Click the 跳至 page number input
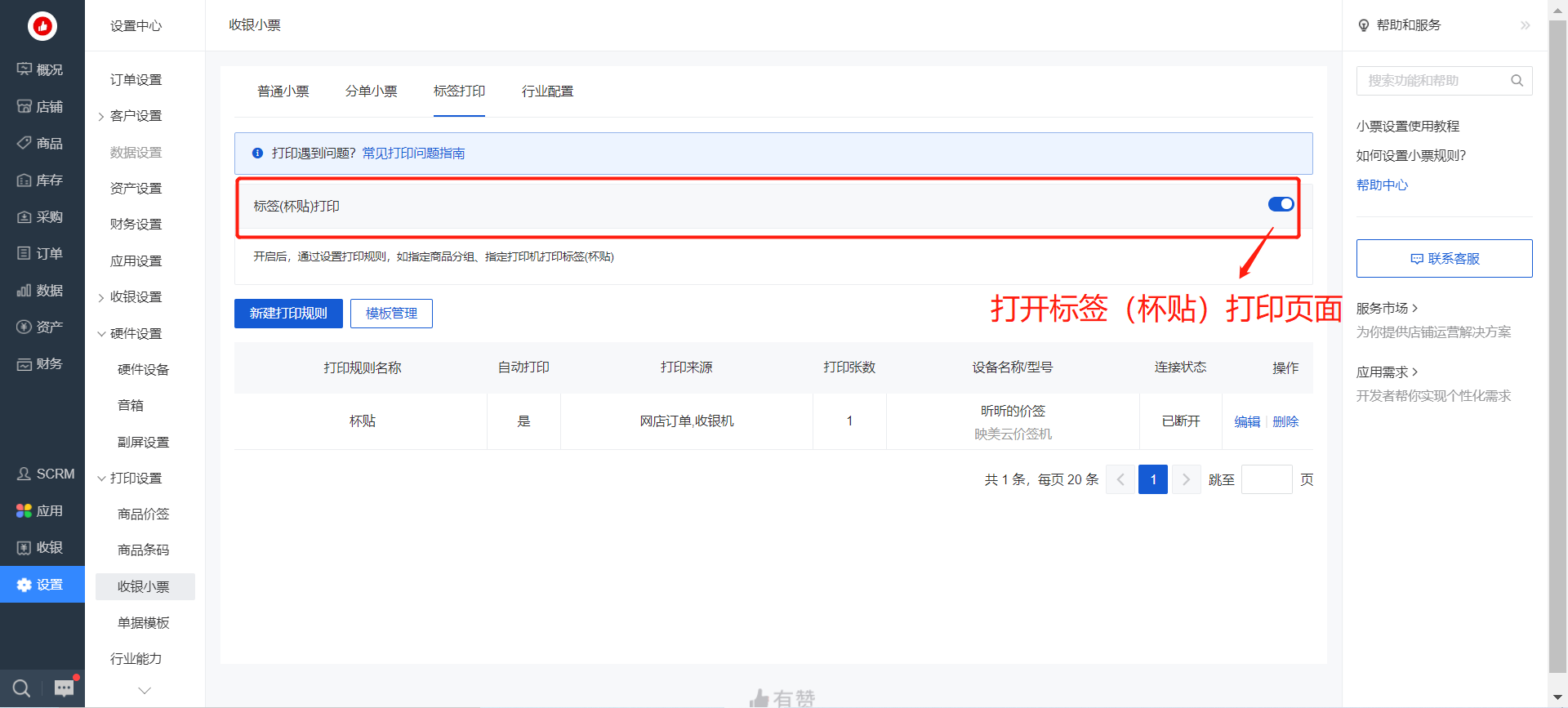The width and height of the screenshot is (1568, 708). point(1267,479)
